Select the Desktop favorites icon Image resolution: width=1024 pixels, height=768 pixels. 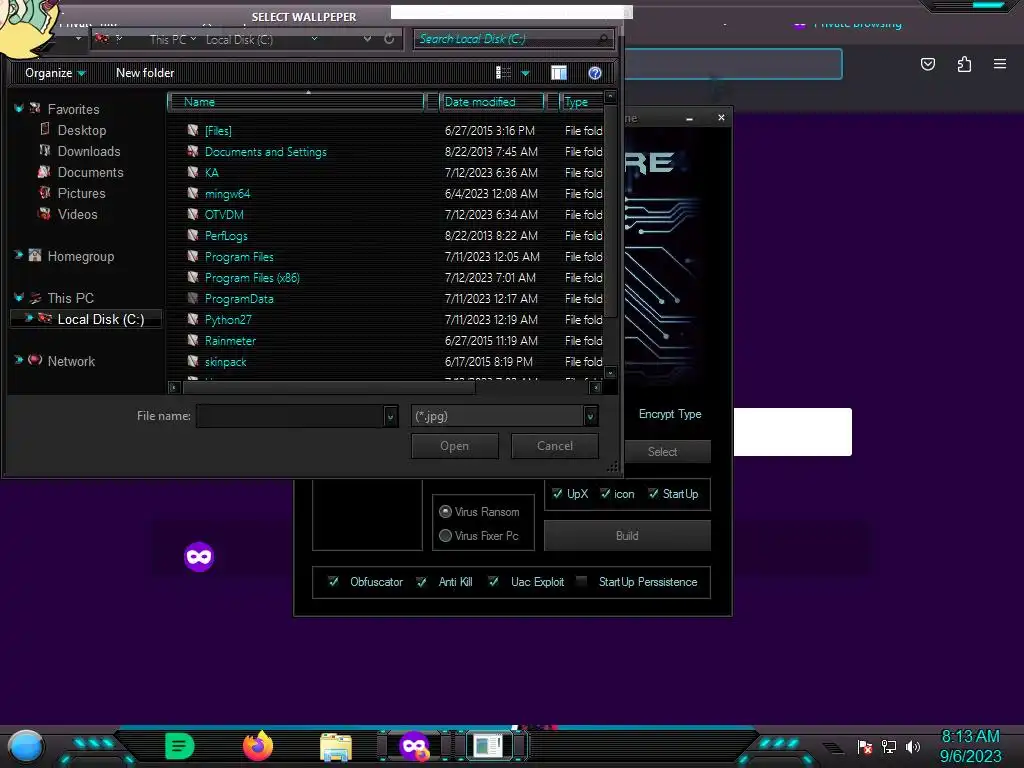[x=45, y=129]
